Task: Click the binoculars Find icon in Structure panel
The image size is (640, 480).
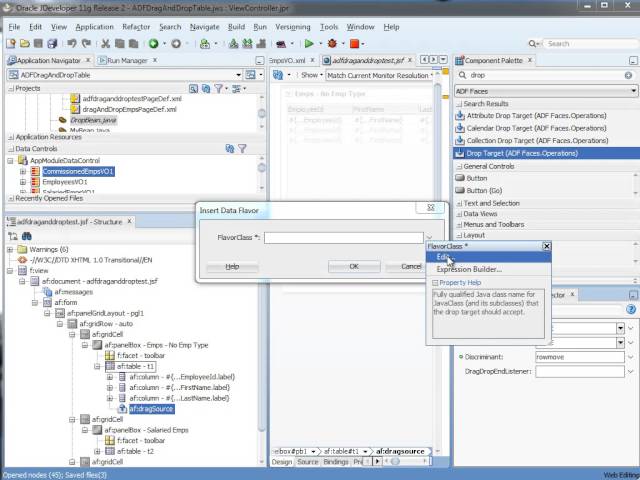Action: coord(27,236)
